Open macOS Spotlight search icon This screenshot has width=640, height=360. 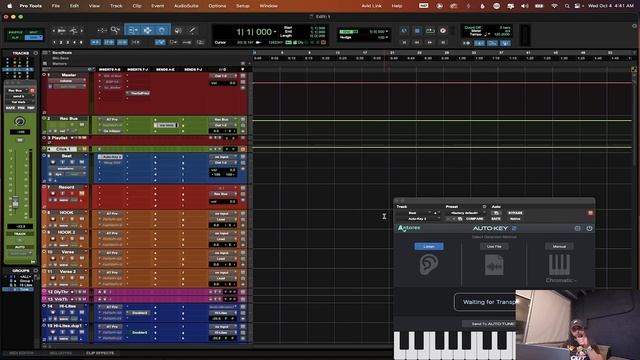567,6
